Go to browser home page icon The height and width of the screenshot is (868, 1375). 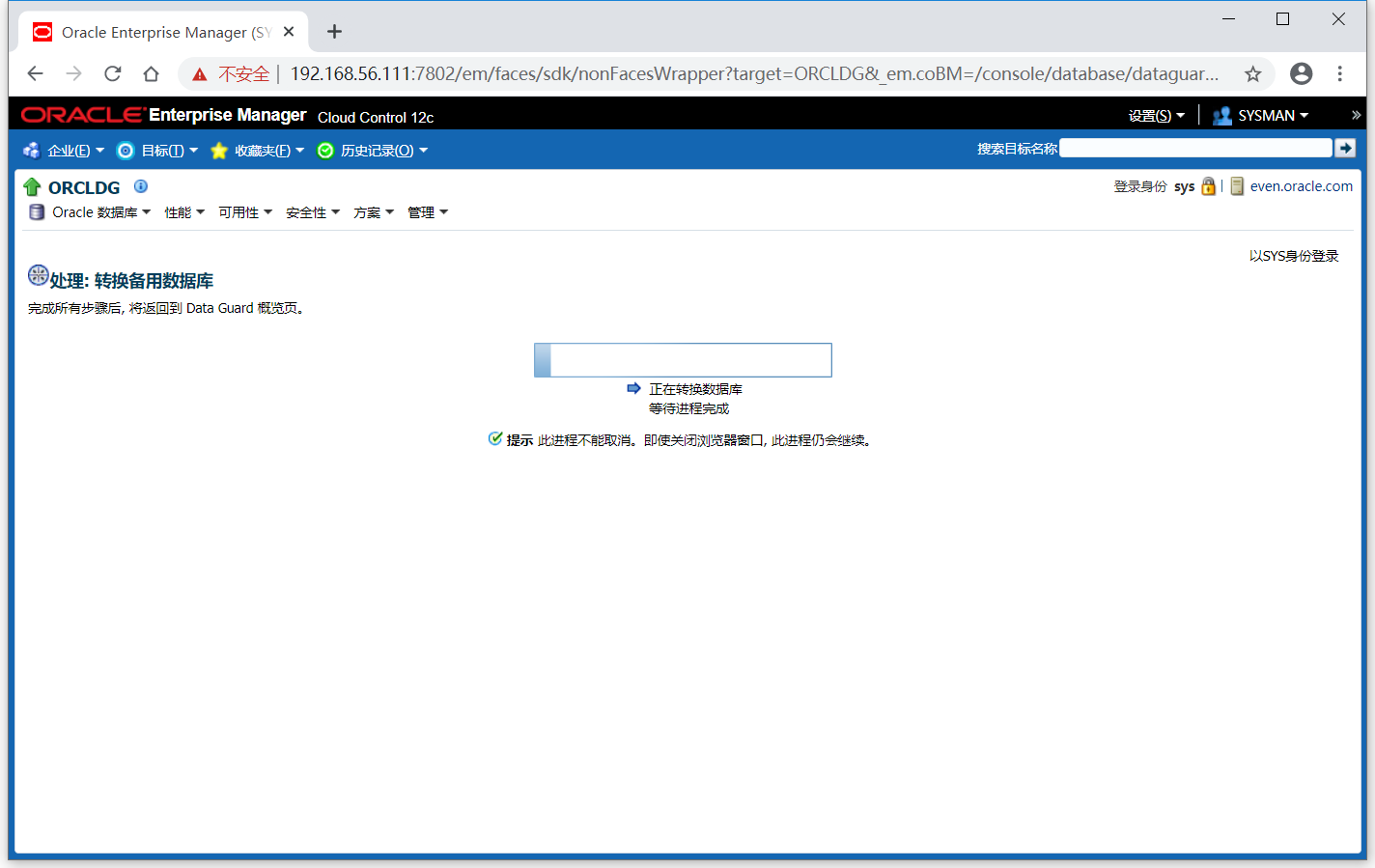pyautogui.click(x=151, y=73)
